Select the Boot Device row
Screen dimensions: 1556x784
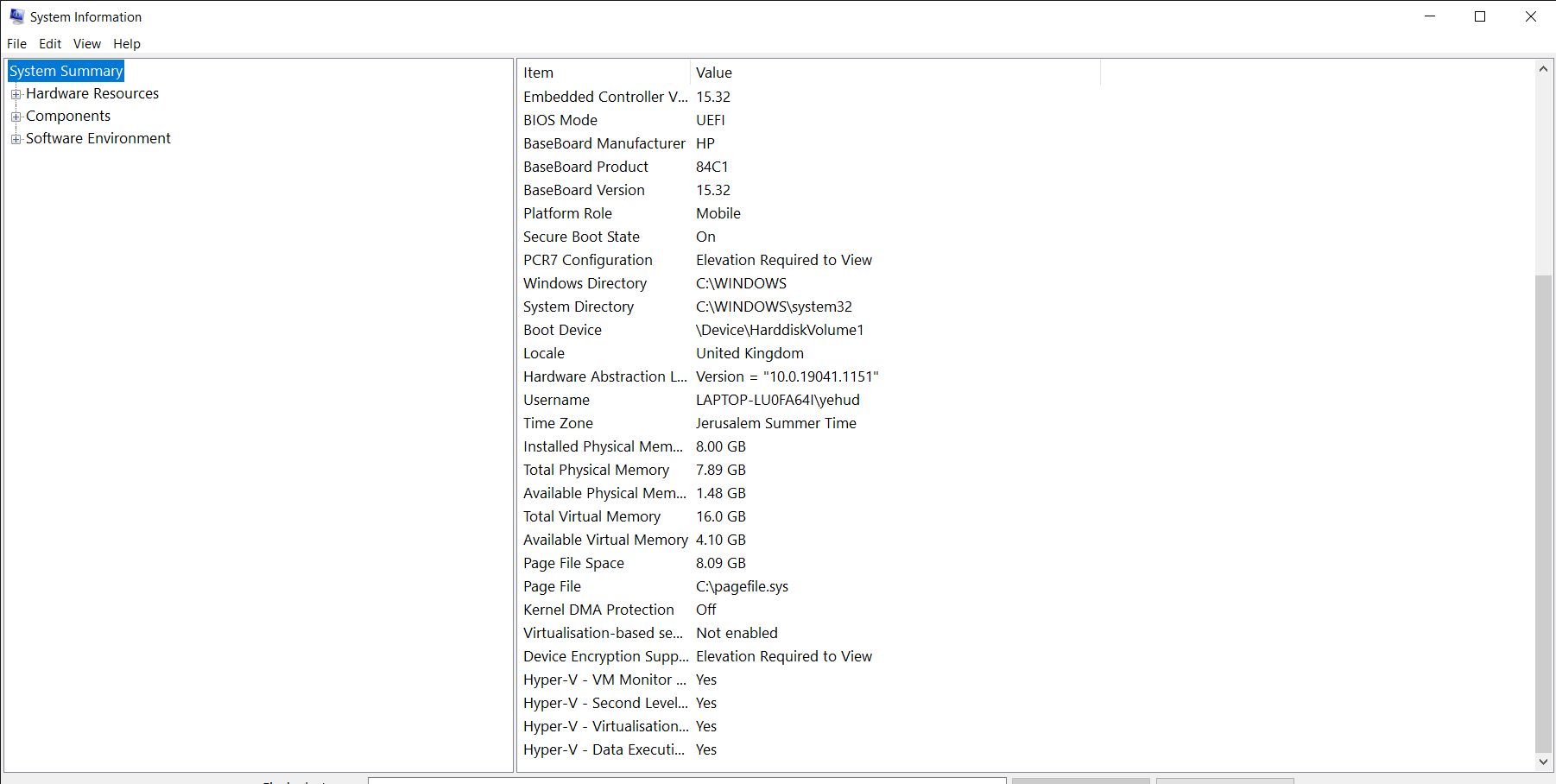[809, 330]
